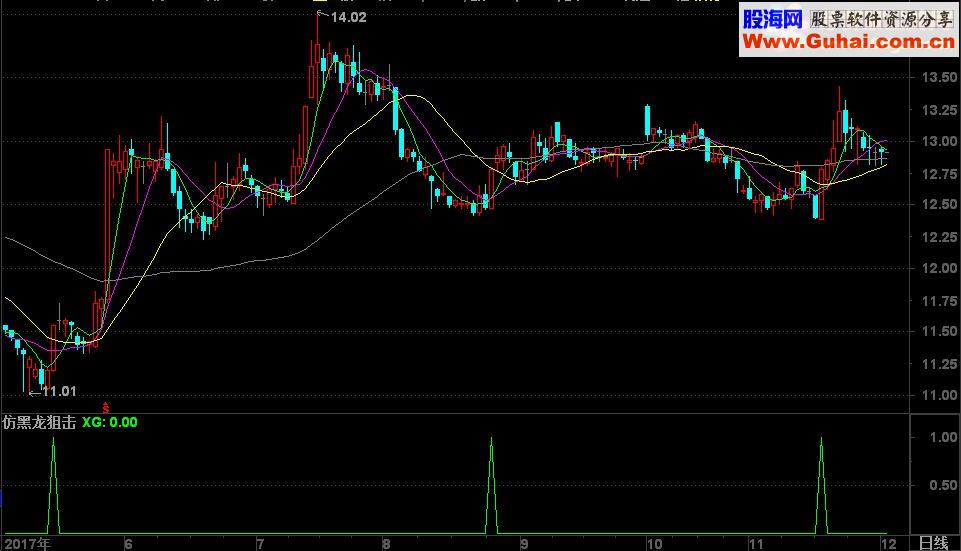The height and width of the screenshot is (551, 961).
Task: Click the 日线 period label
Action: coord(934,543)
